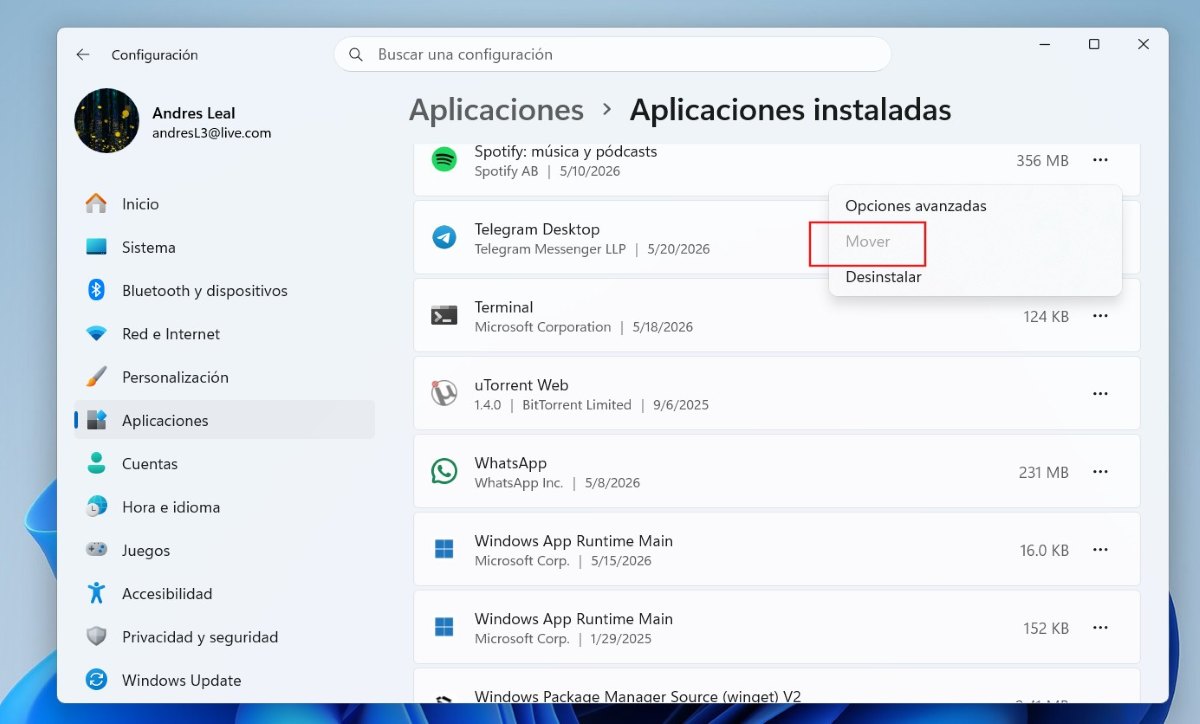Click the WhatsApp Inc. publisher text
This screenshot has height=724, width=1200.
click(x=518, y=483)
